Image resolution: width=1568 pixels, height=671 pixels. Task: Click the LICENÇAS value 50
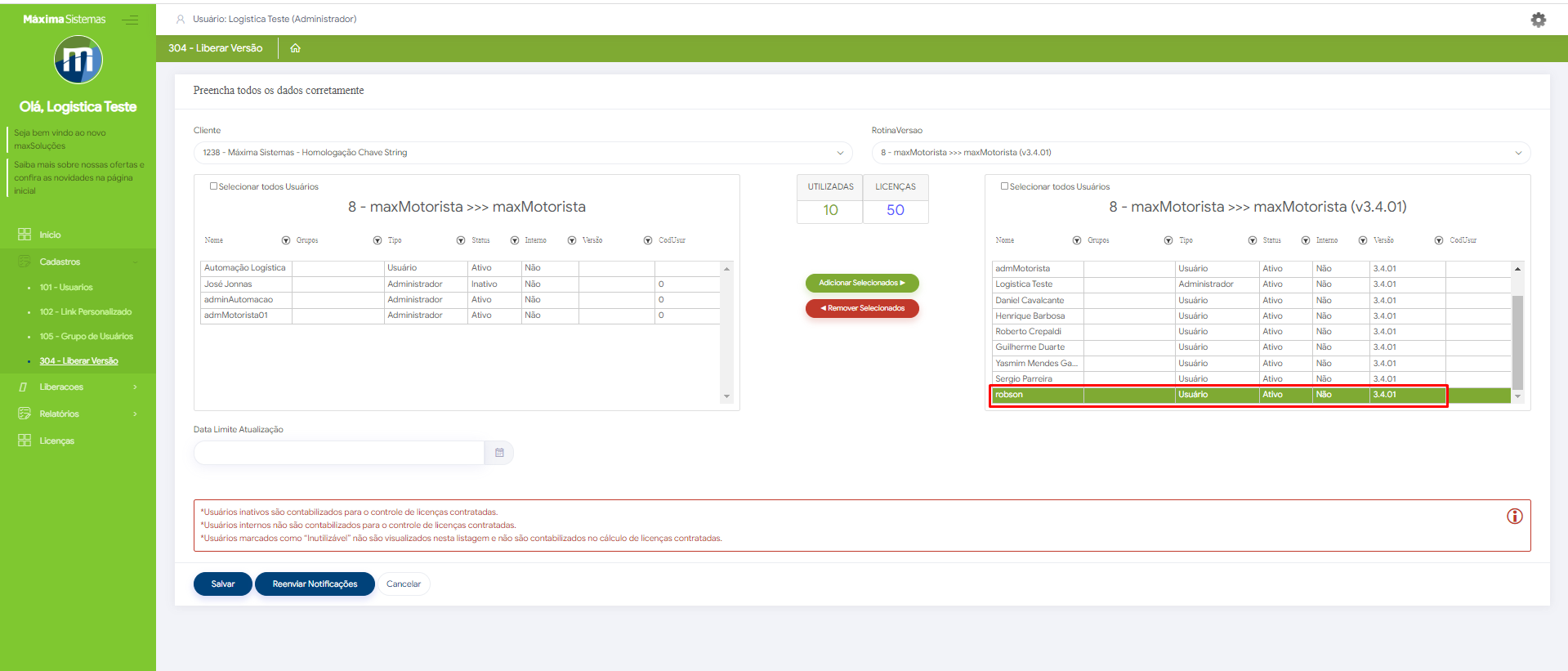pyautogui.click(x=896, y=210)
